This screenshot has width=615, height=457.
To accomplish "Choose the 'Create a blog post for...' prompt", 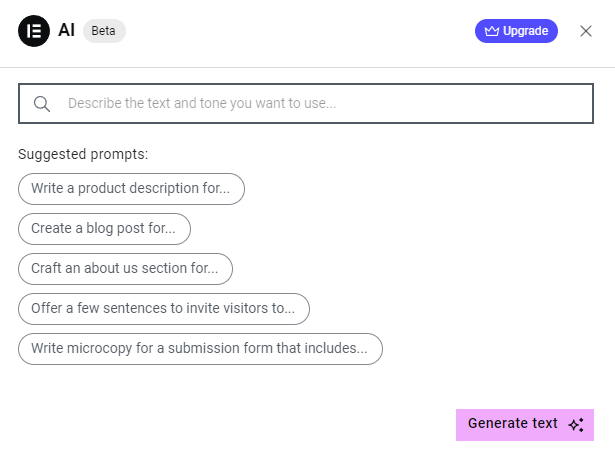I will coord(104,229).
